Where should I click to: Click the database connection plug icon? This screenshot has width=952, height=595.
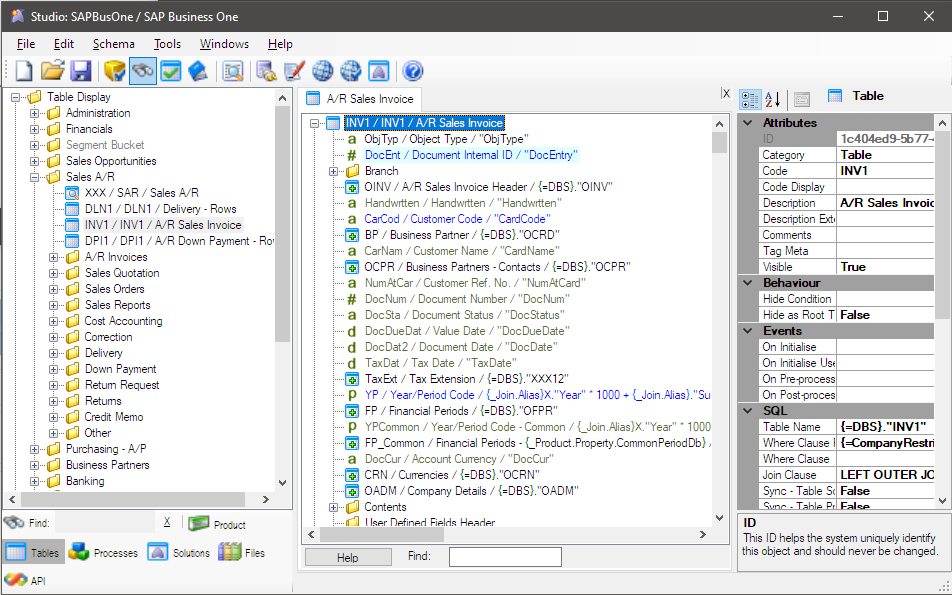(x=266, y=71)
